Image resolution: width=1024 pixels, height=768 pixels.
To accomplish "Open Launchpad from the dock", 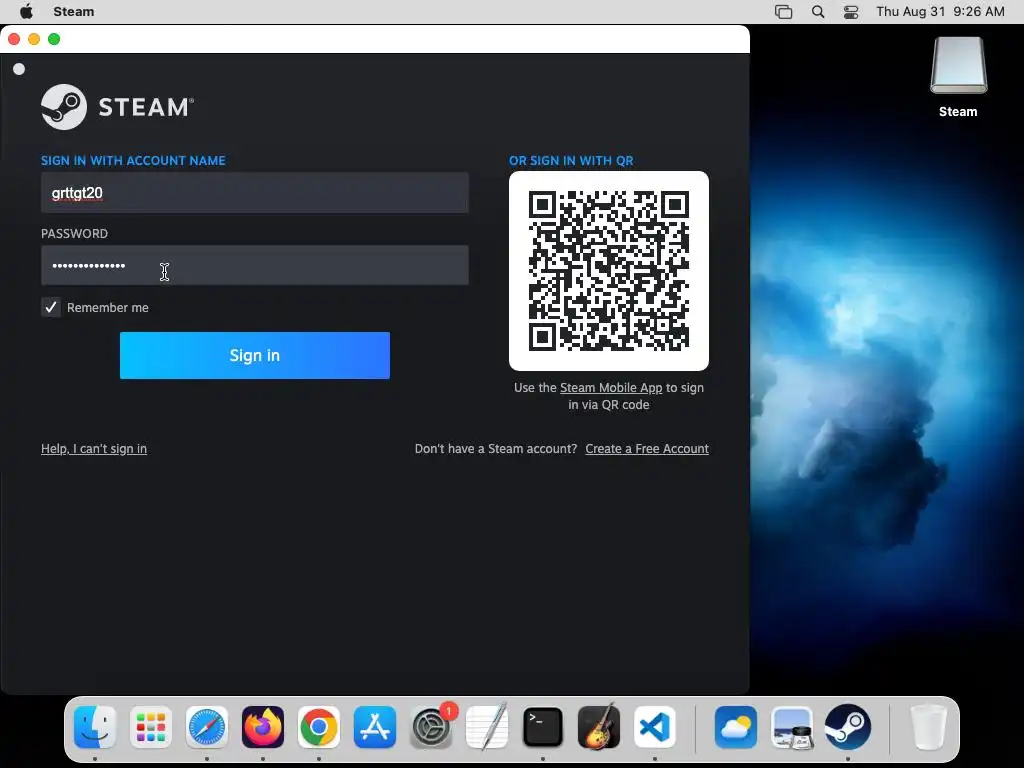I will (151, 727).
